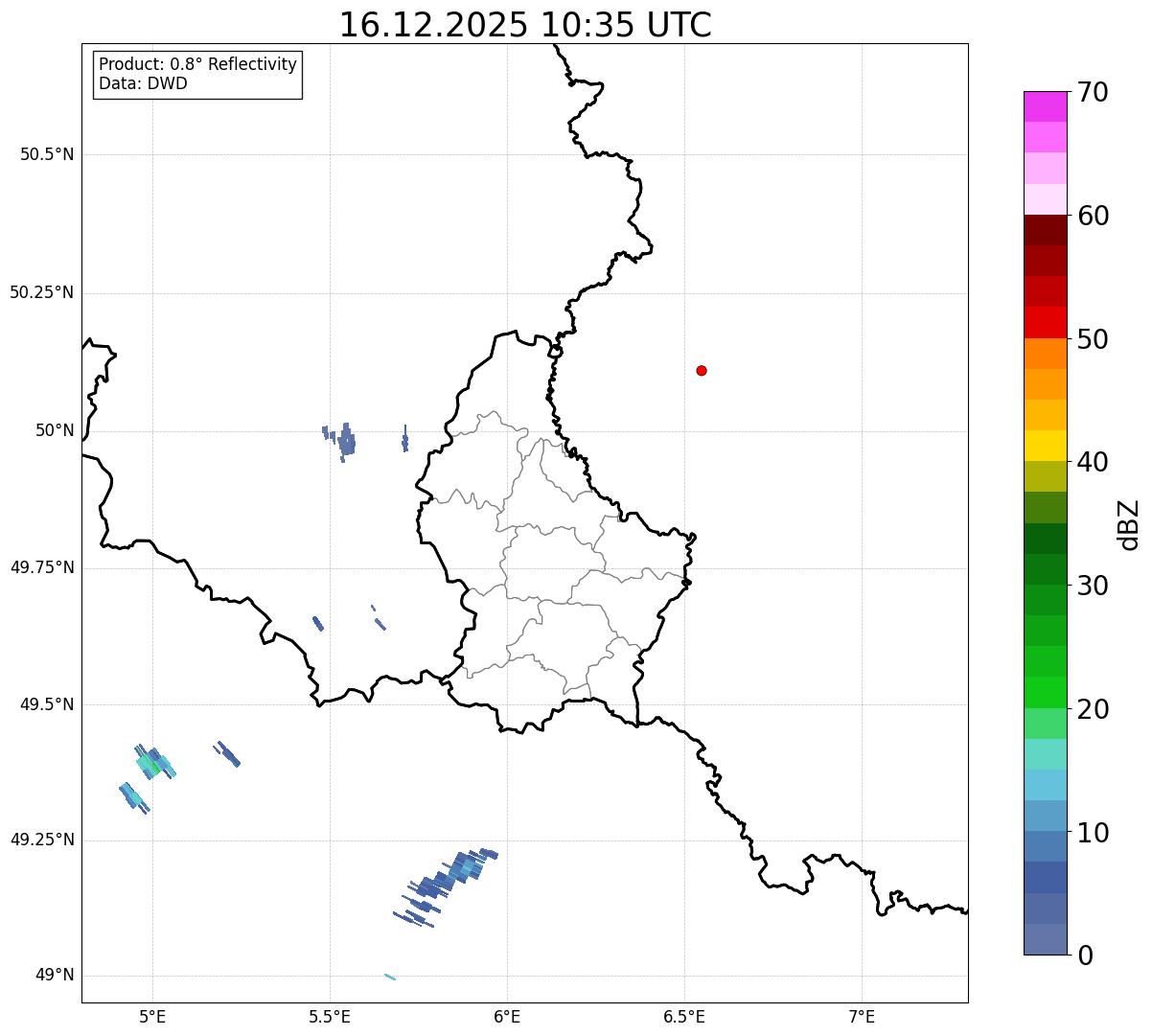
Task: Click the 7°E longitude label
Action: (862, 1016)
